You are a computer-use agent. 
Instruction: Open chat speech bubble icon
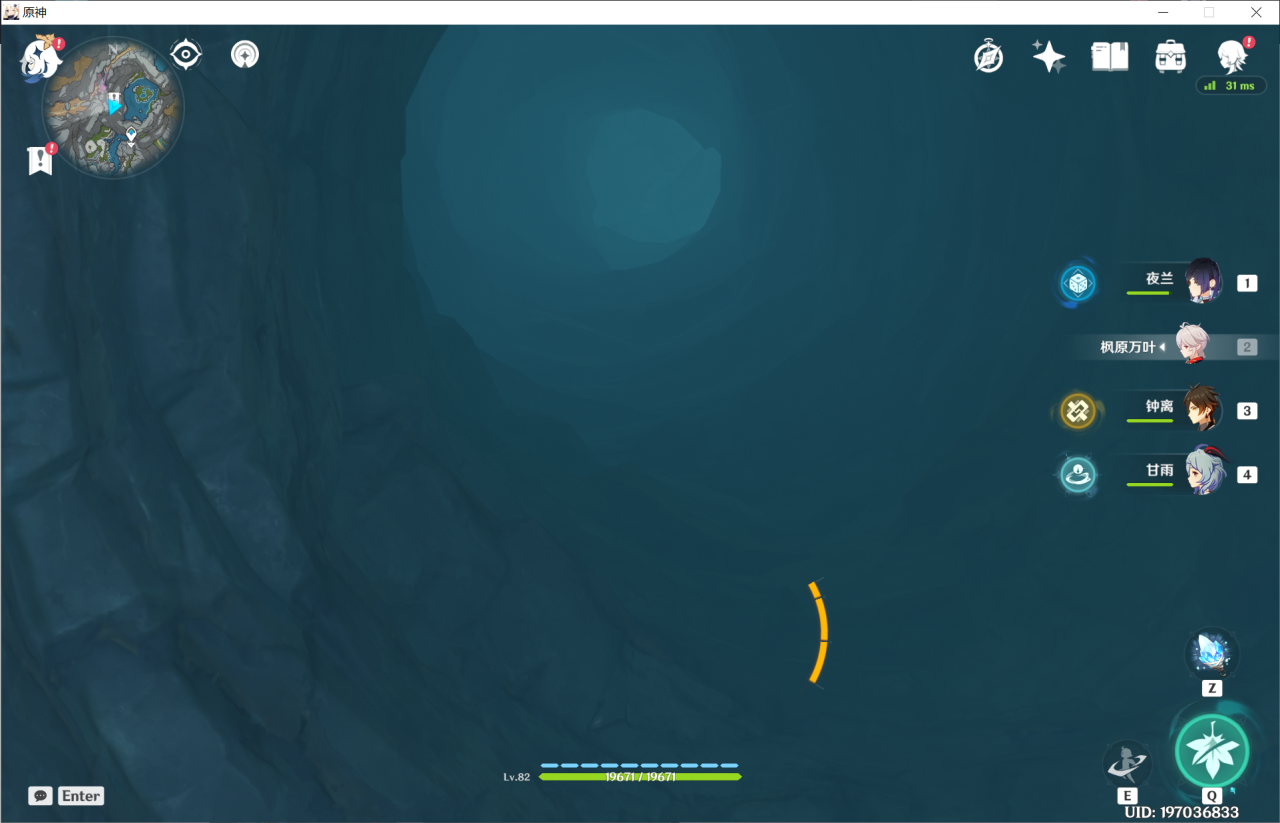point(40,796)
